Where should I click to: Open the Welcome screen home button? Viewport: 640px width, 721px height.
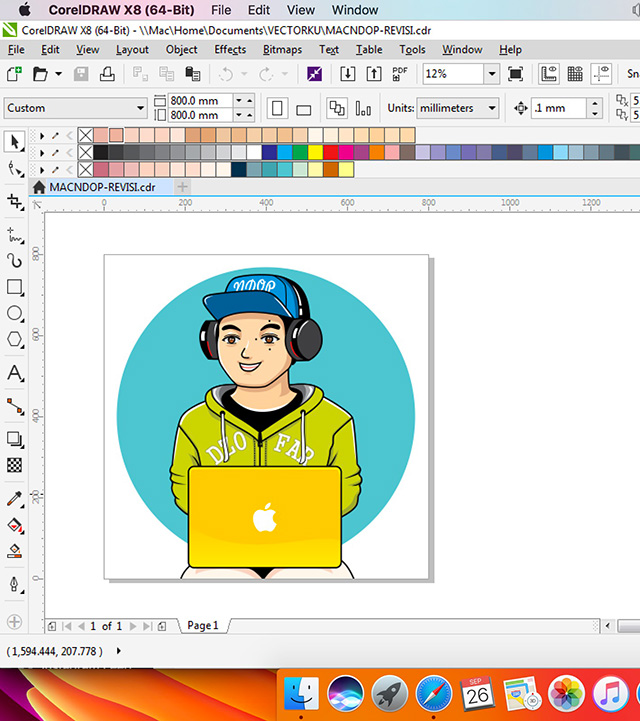39,187
